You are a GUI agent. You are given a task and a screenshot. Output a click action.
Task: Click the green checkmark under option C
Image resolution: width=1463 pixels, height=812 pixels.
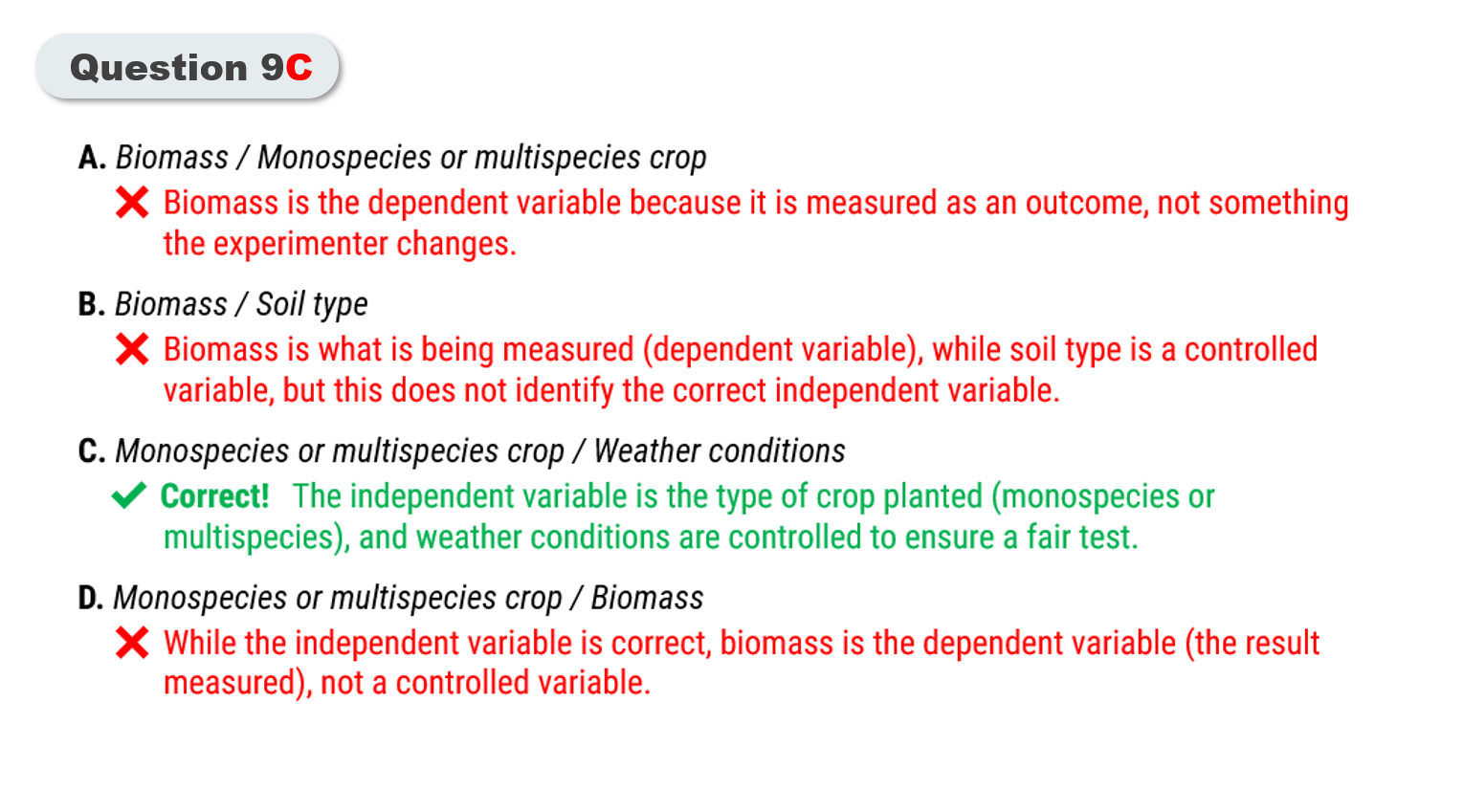tap(128, 496)
